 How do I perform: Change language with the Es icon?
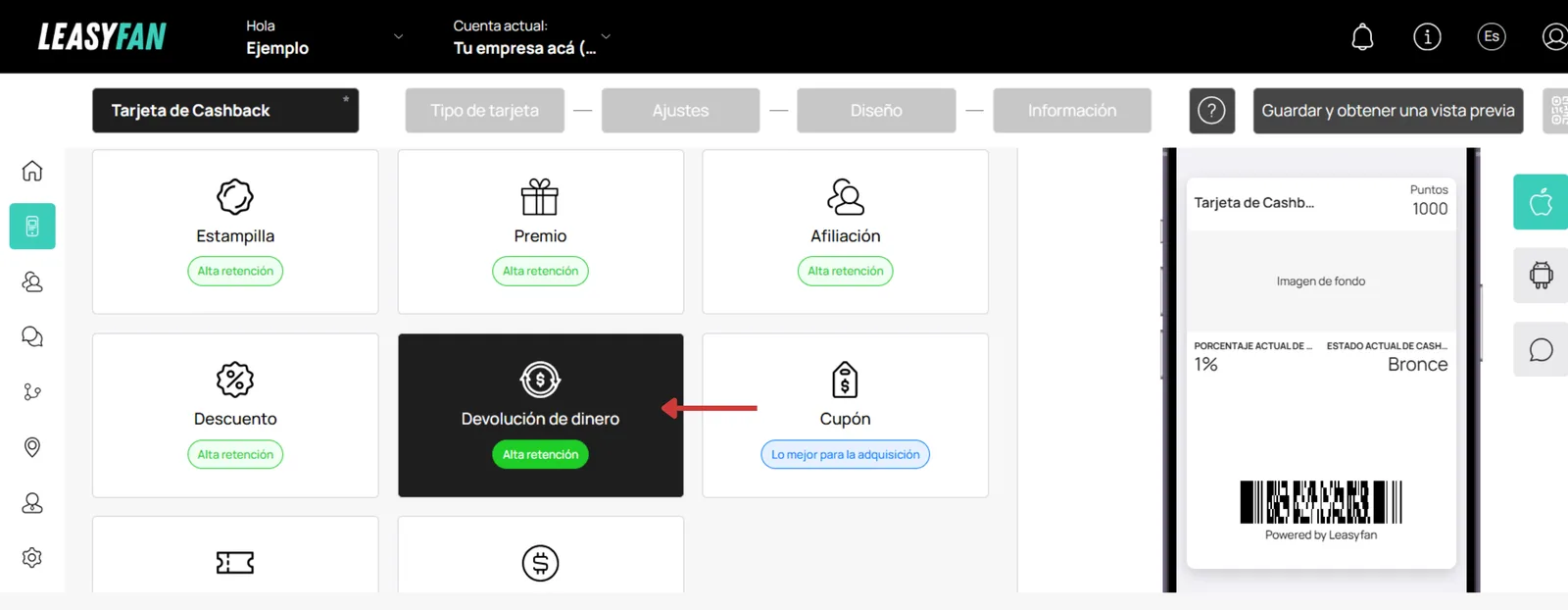click(x=1492, y=37)
